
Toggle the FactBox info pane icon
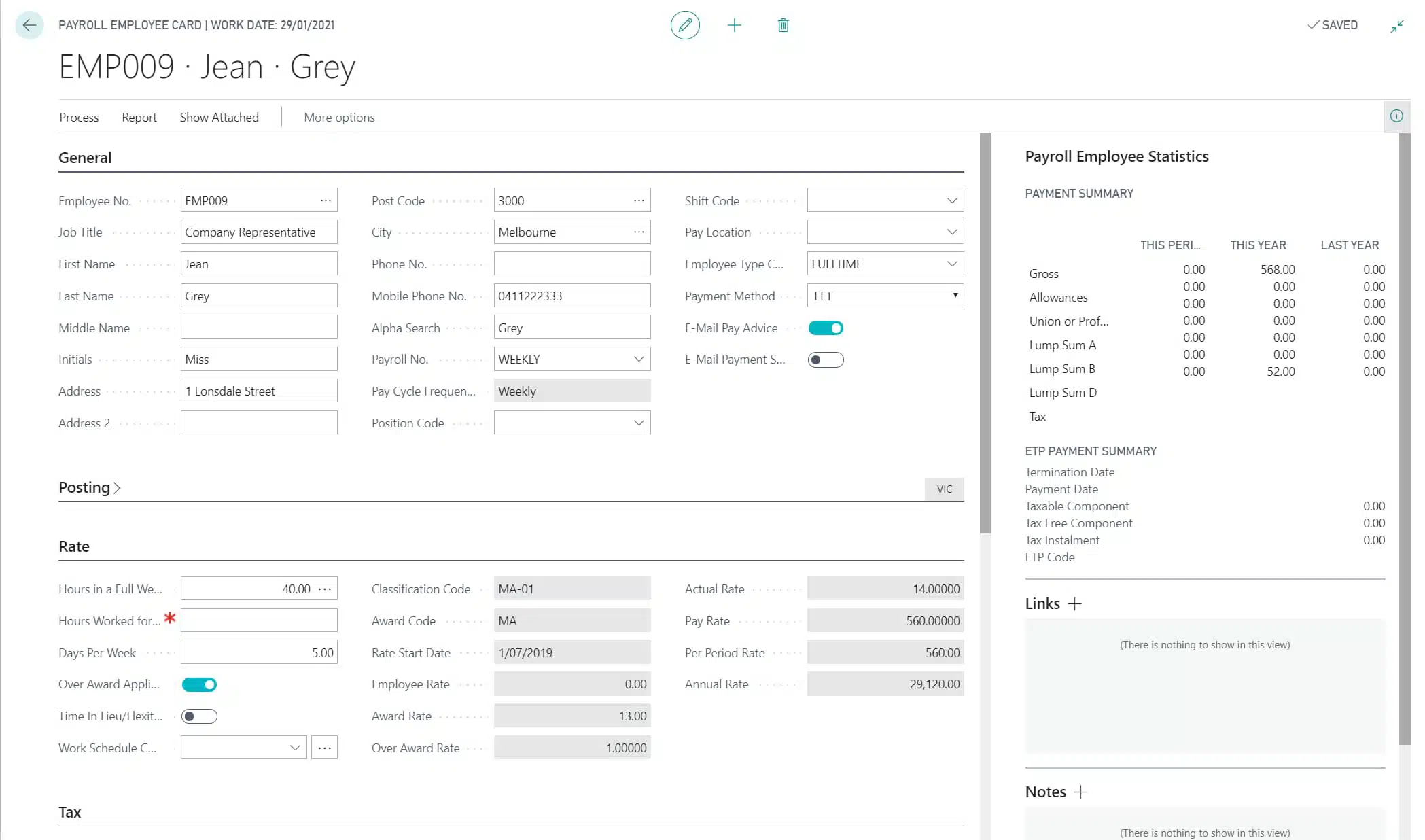[1396, 116]
